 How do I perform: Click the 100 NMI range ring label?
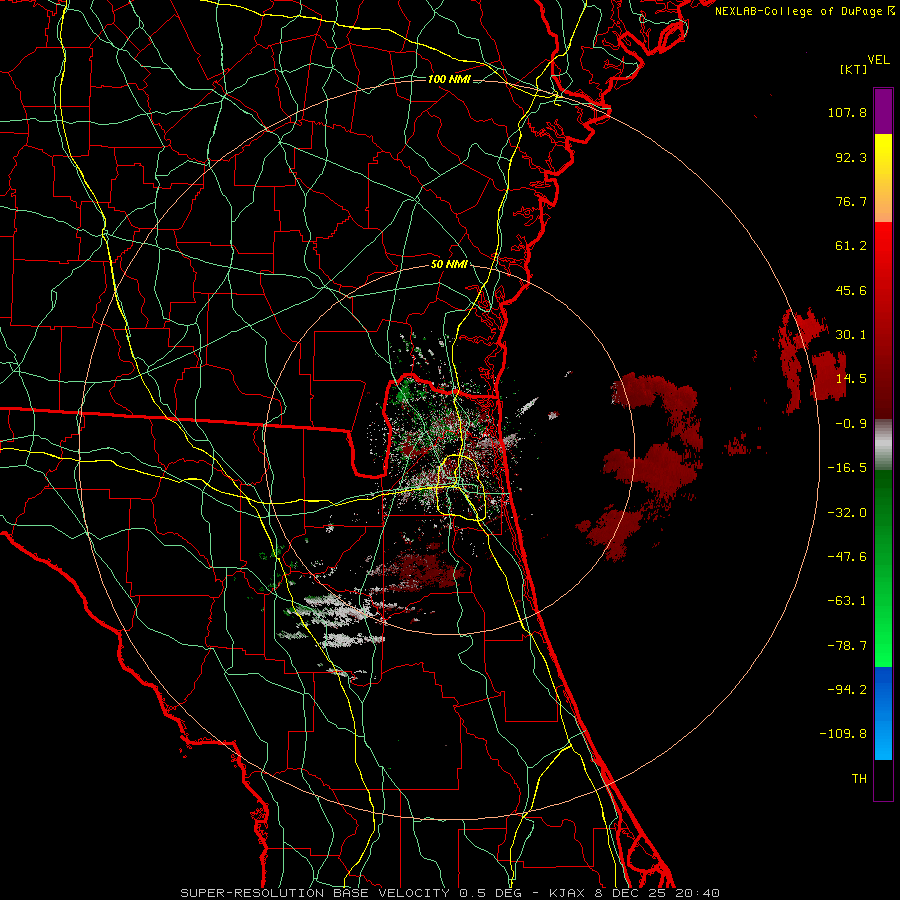click(449, 79)
